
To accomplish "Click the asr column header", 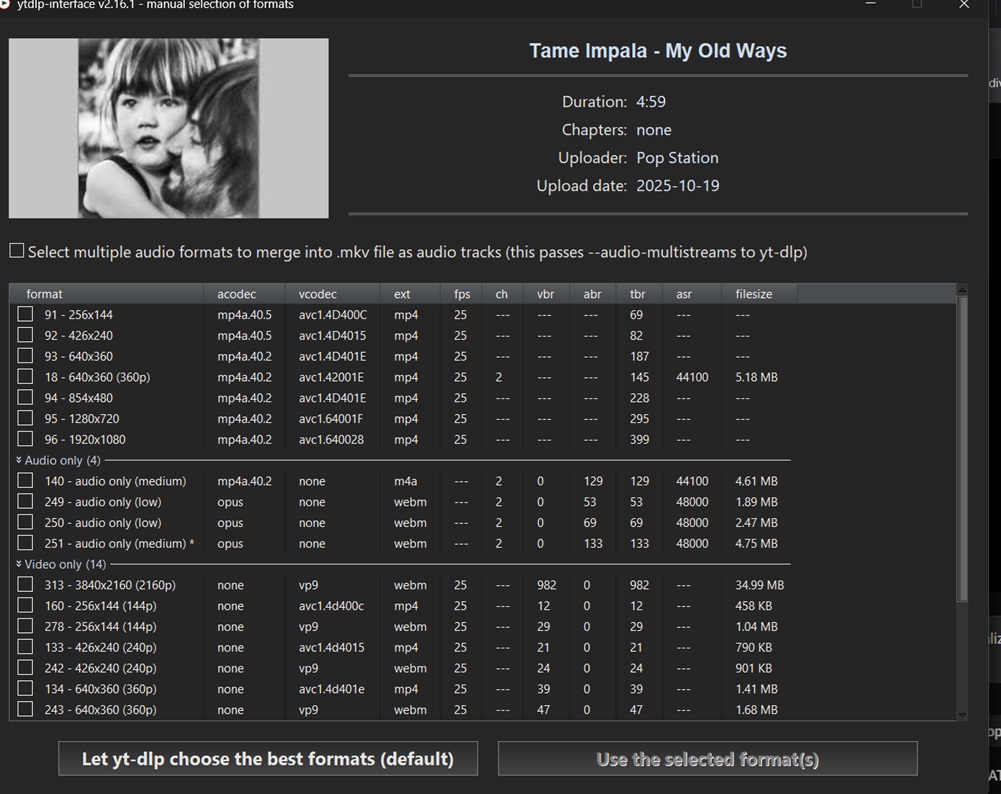I will point(692,294).
